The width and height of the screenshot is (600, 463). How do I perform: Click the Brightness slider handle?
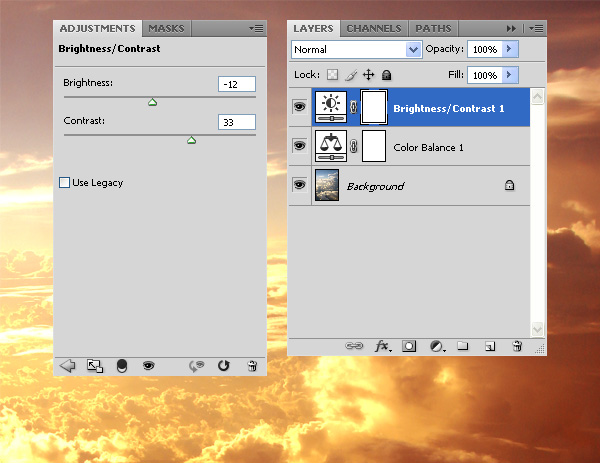tap(153, 102)
